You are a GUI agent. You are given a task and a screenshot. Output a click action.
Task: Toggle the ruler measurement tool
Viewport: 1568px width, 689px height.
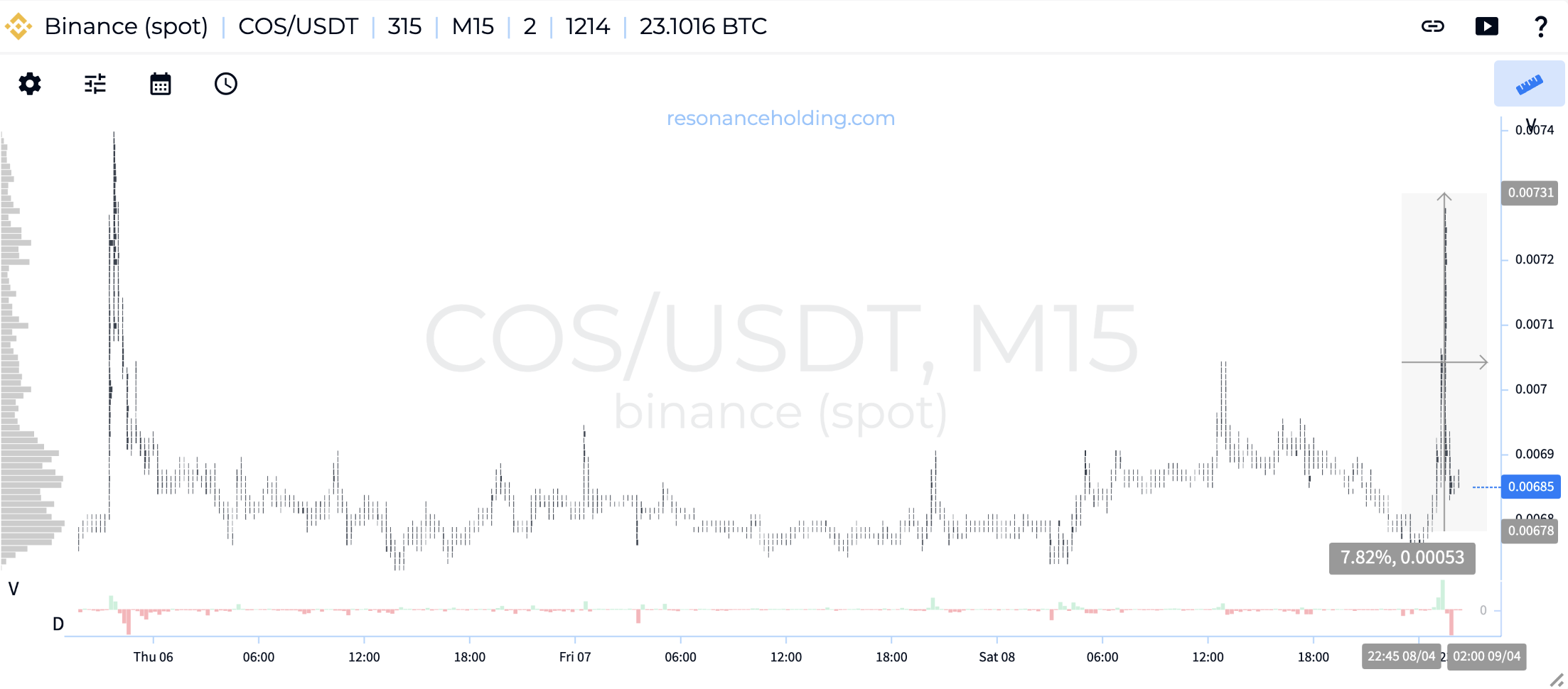click(1529, 84)
